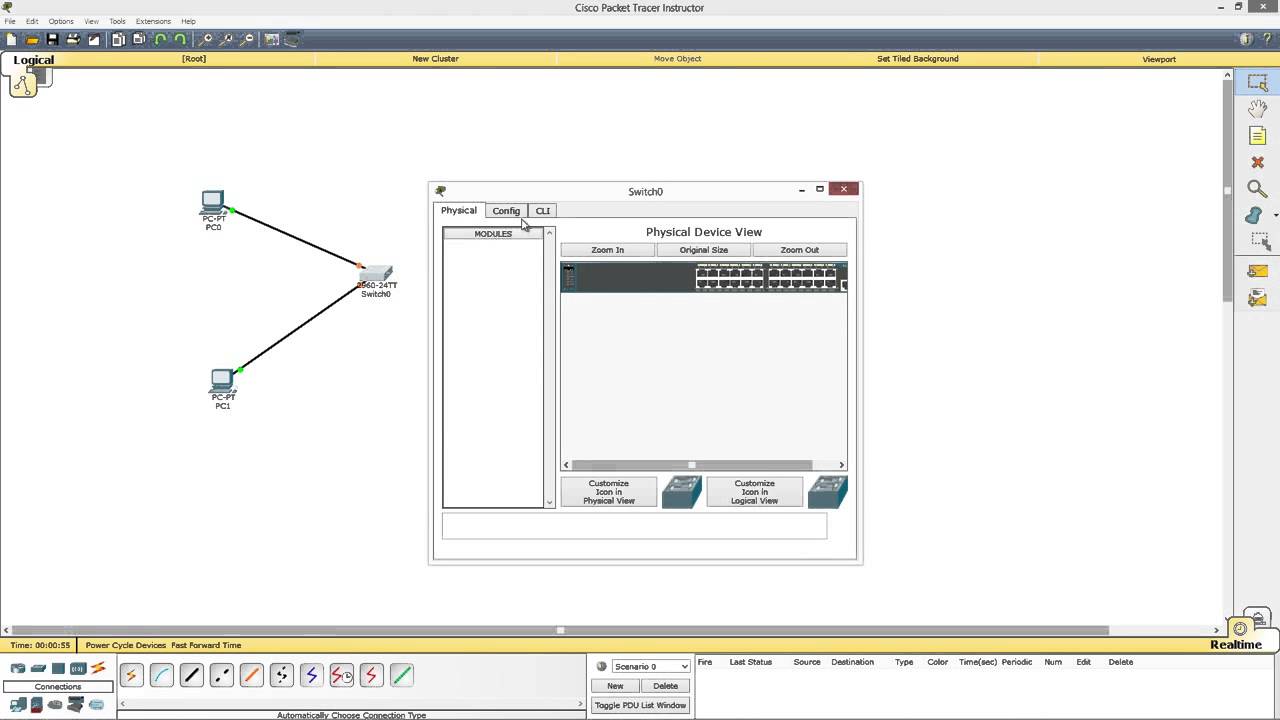Switch to Switch0 CLI tab
Image resolution: width=1280 pixels, height=720 pixels.
point(542,211)
